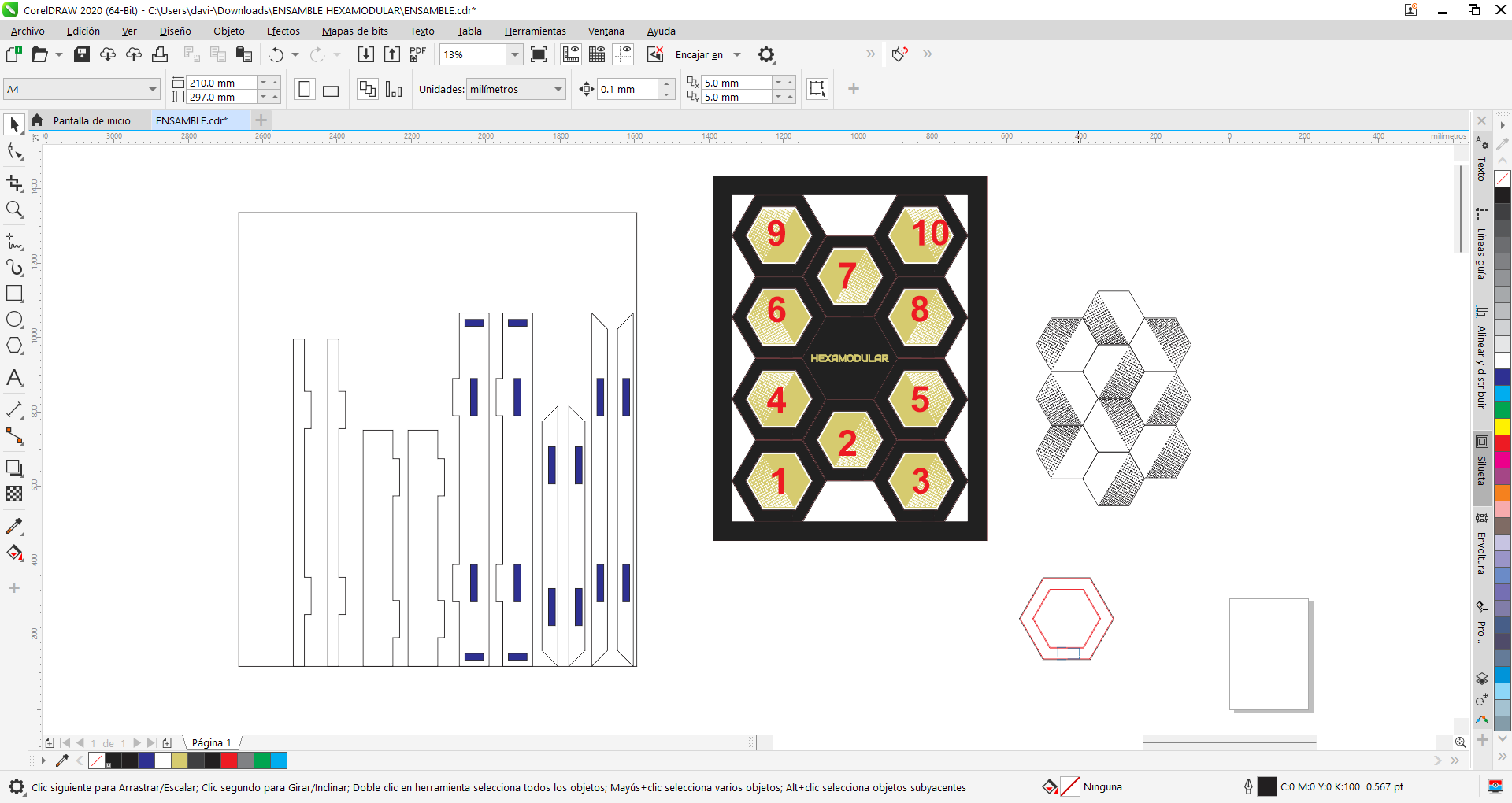
Task: Select the Rectangle tool
Action: pos(14,293)
